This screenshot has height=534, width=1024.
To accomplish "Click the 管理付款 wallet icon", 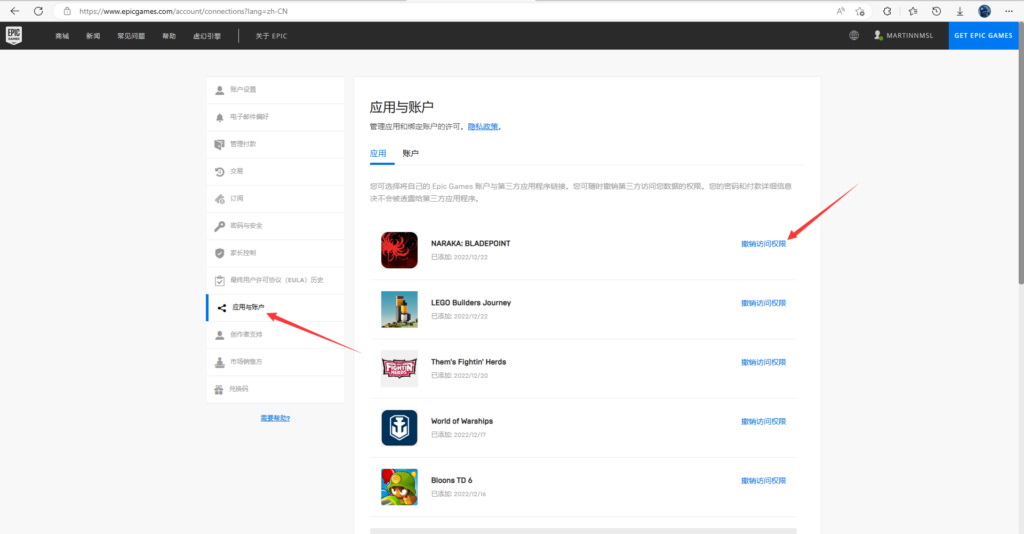I will 219,144.
